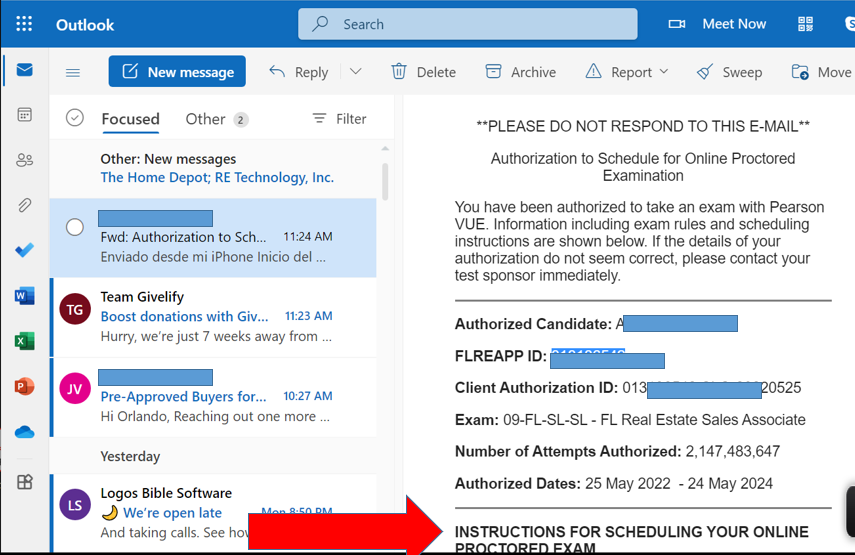
Task: Open More apps grid icon
Action: coord(25,482)
